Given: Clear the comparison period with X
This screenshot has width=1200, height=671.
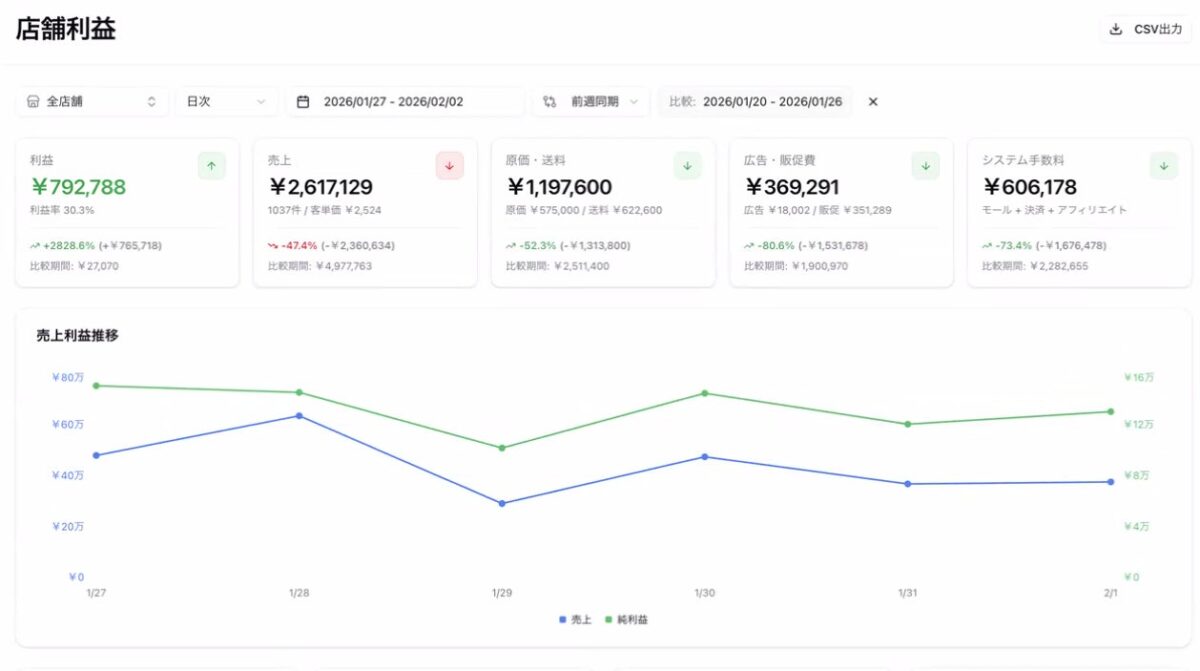Looking at the screenshot, I should click(x=873, y=102).
